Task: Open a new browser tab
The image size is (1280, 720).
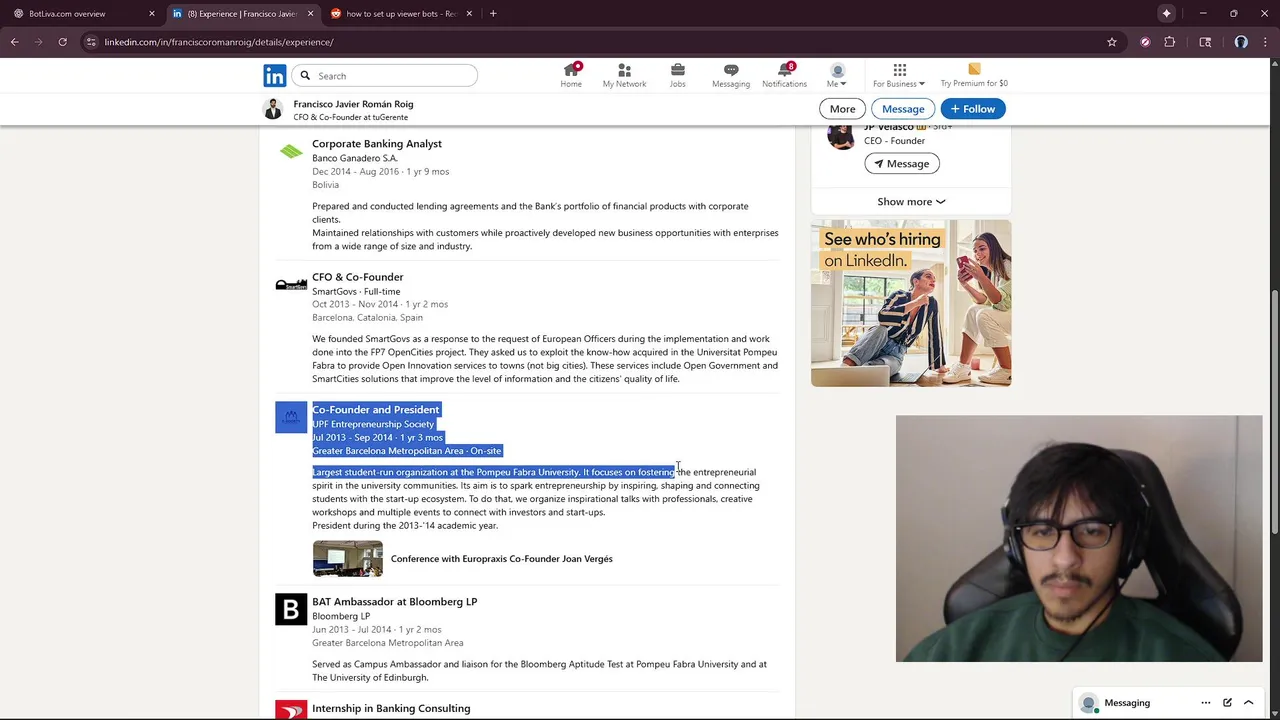Action: pos(493,14)
